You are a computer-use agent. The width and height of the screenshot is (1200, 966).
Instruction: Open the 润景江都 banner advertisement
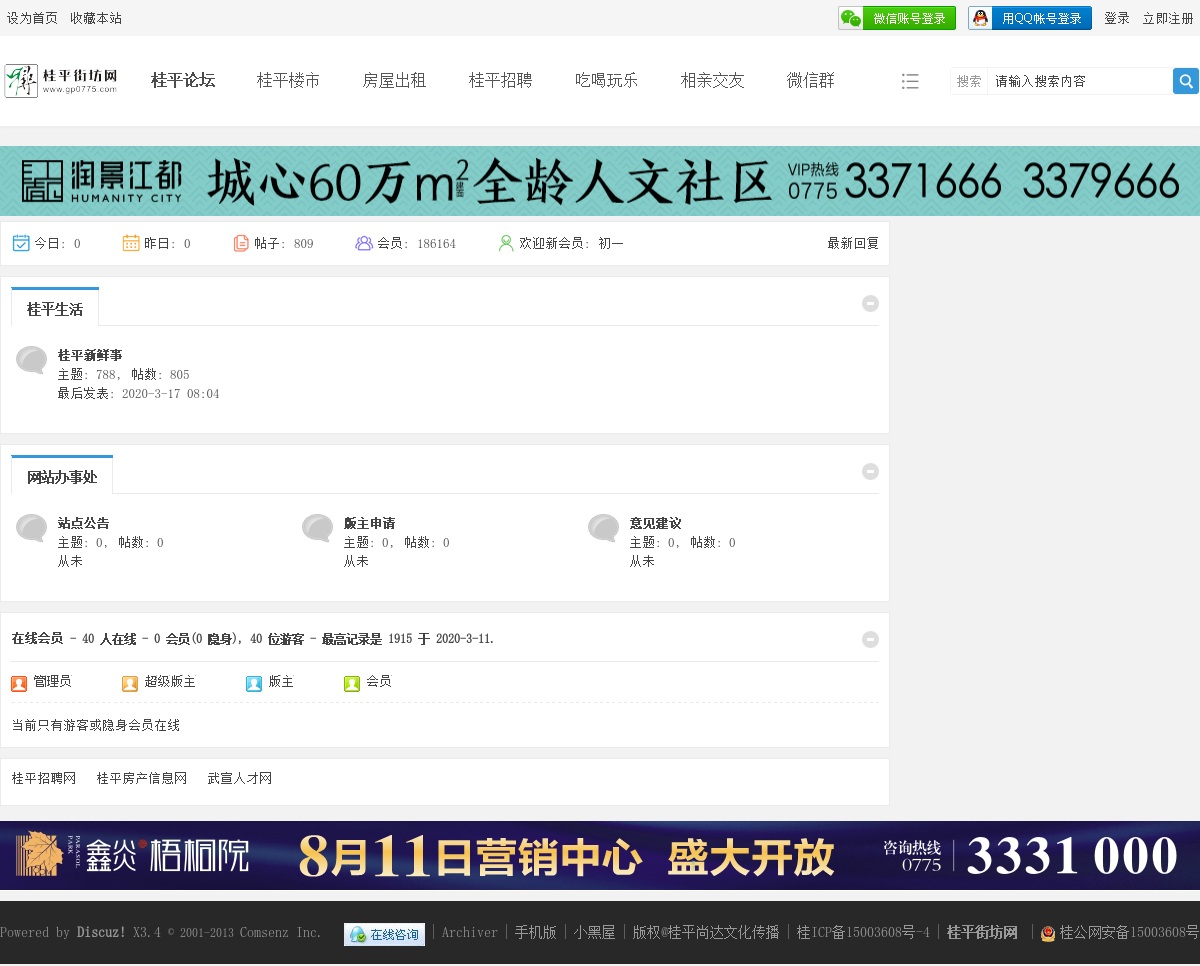pos(600,181)
